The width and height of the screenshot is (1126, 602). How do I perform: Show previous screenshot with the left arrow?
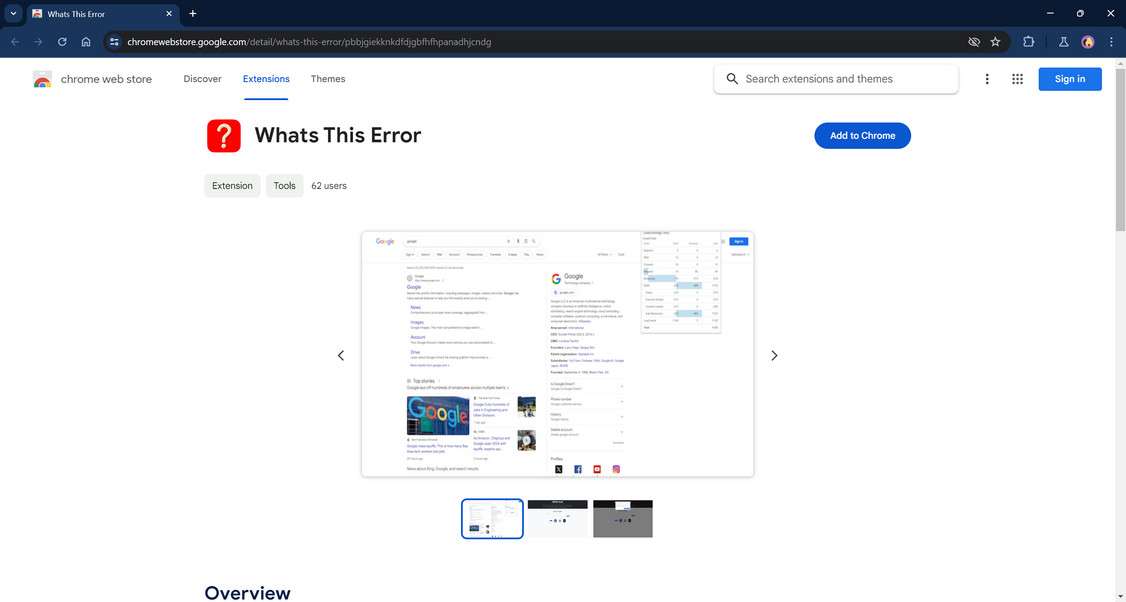pos(340,355)
